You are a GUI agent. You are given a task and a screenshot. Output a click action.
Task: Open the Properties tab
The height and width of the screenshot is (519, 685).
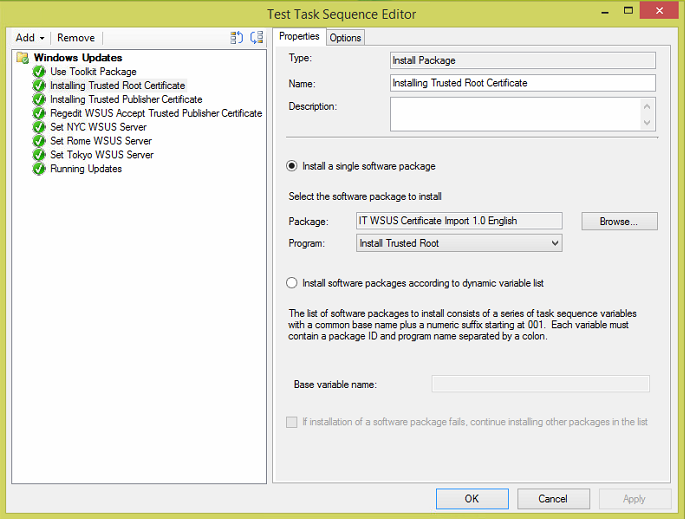pos(299,37)
